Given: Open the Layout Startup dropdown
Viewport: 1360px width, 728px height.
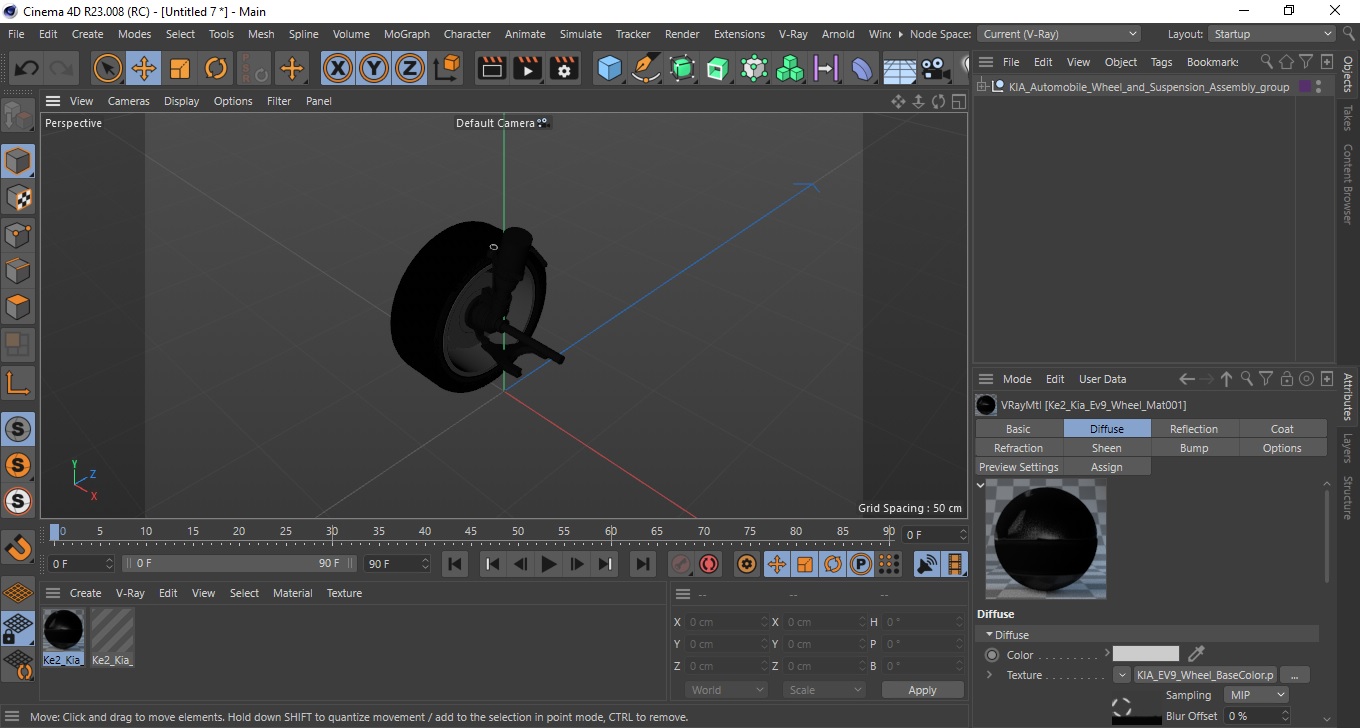Looking at the screenshot, I should (1272, 34).
